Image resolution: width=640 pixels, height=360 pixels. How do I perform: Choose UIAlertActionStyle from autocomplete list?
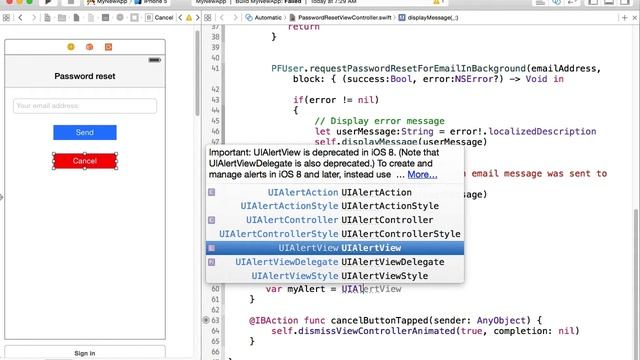tap(335, 206)
